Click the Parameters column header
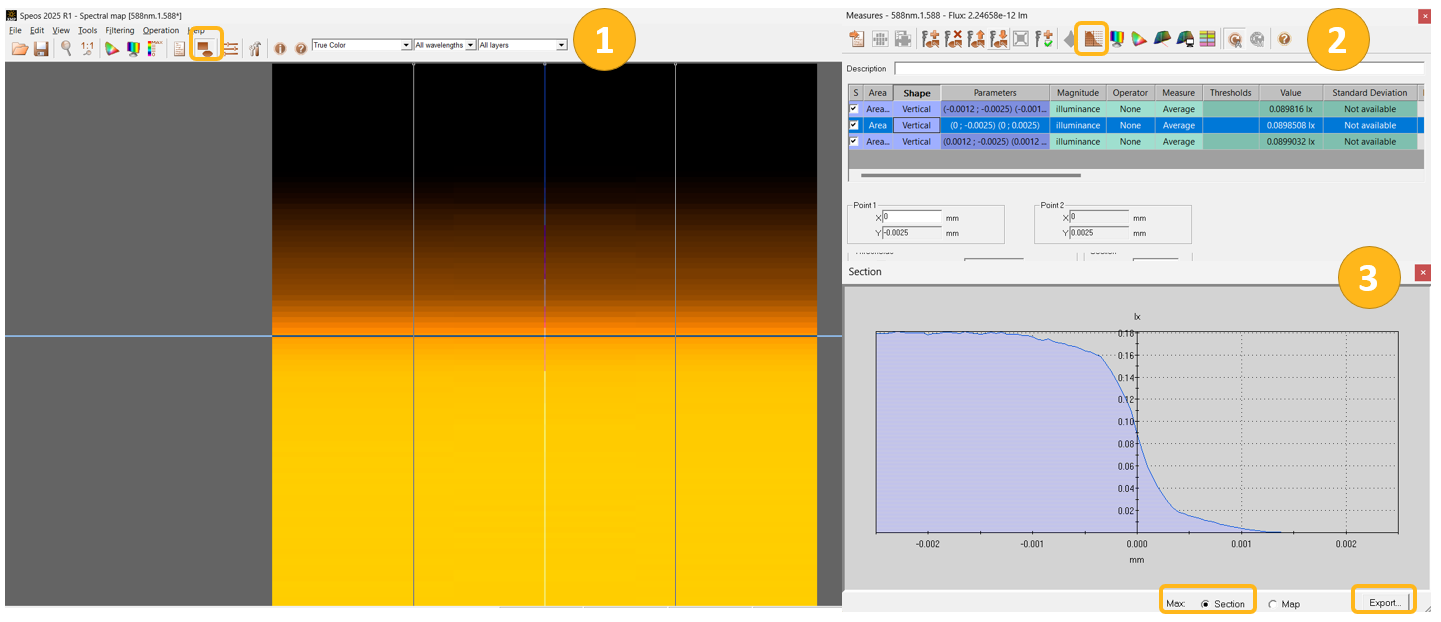This screenshot has height=622, width=1441. (x=995, y=93)
